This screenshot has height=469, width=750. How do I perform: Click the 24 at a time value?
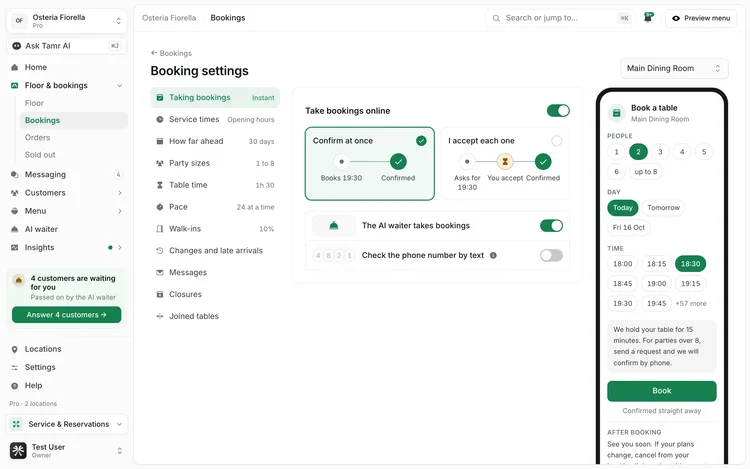tap(255, 207)
